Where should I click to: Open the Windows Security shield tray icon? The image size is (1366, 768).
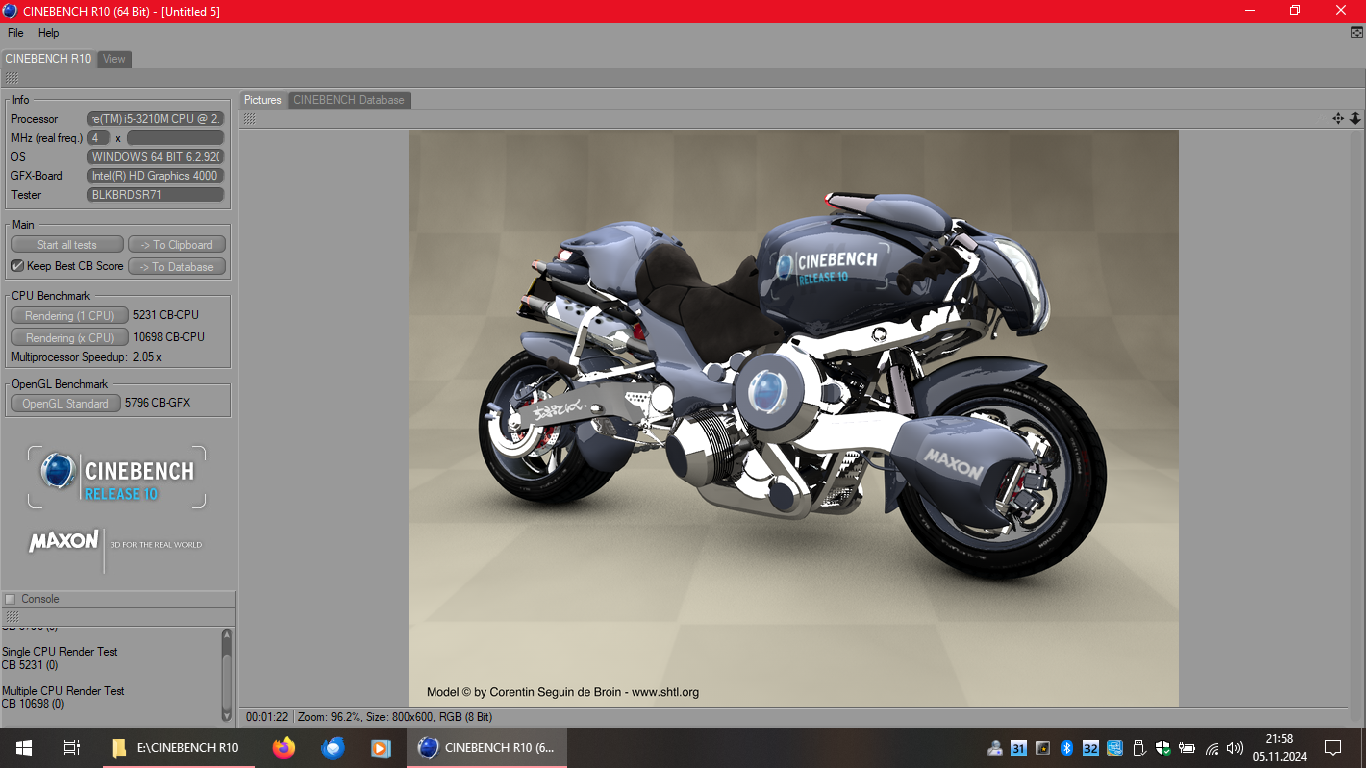[x=1163, y=748]
